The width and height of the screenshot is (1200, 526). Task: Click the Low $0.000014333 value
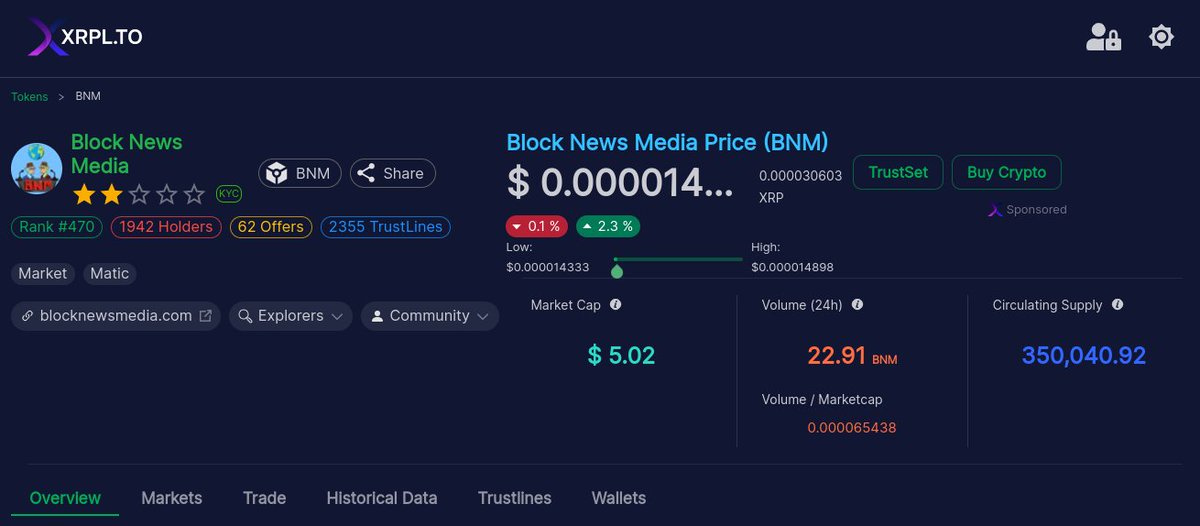coord(548,267)
